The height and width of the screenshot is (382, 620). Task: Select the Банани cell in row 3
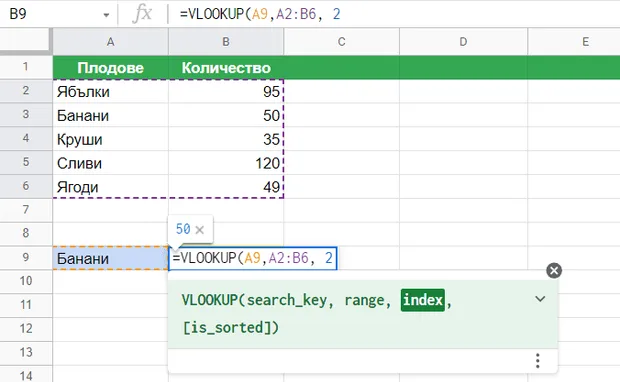[111, 115]
